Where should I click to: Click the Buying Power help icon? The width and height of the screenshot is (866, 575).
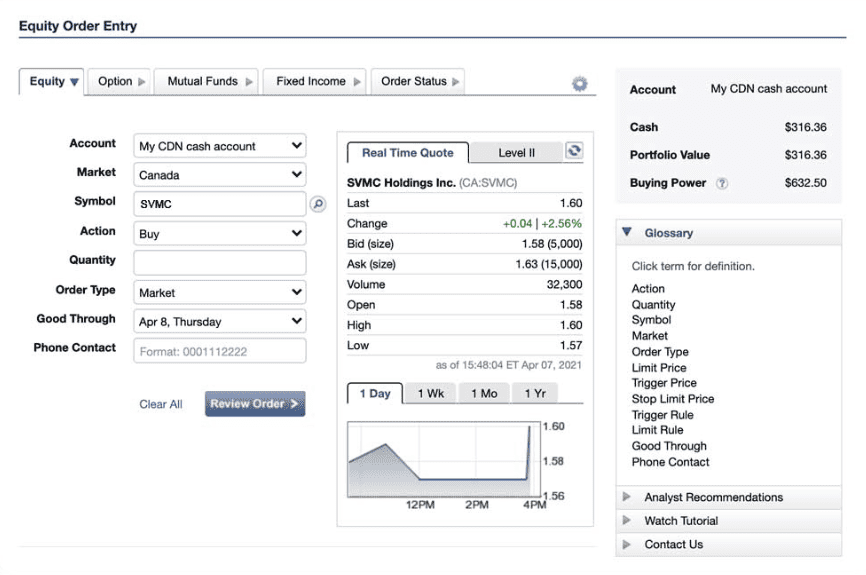(722, 184)
